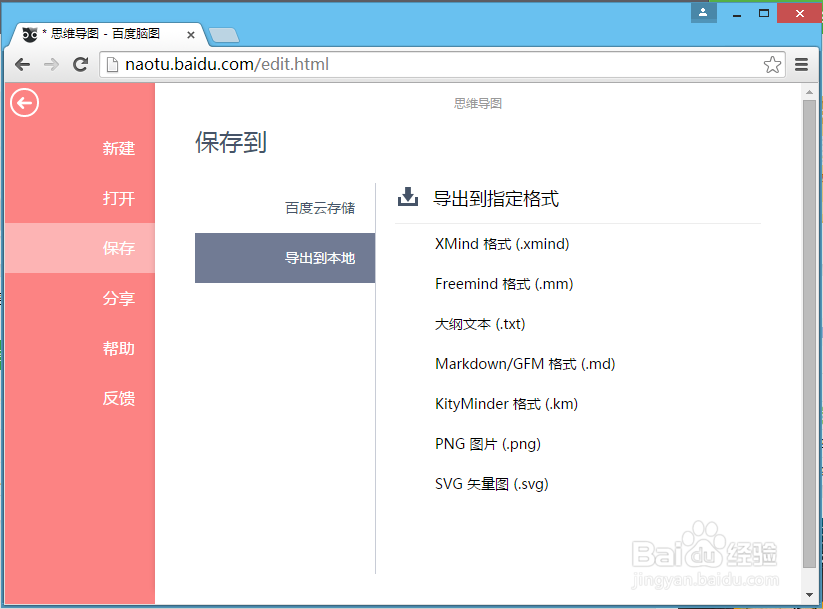Export as Freemind 格式 (.mm)
Image resolution: width=823 pixels, height=609 pixels.
(x=504, y=284)
